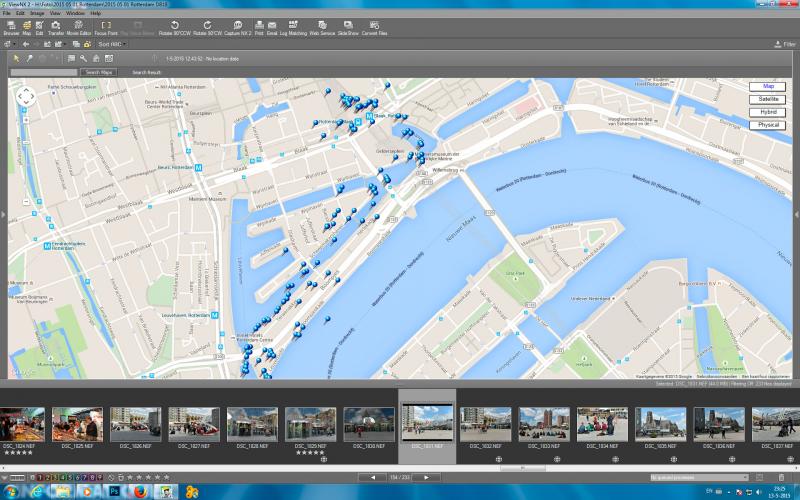Switch to Map view in toolbar
Image resolution: width=800 pixels, height=500 pixels.
click(x=27, y=28)
